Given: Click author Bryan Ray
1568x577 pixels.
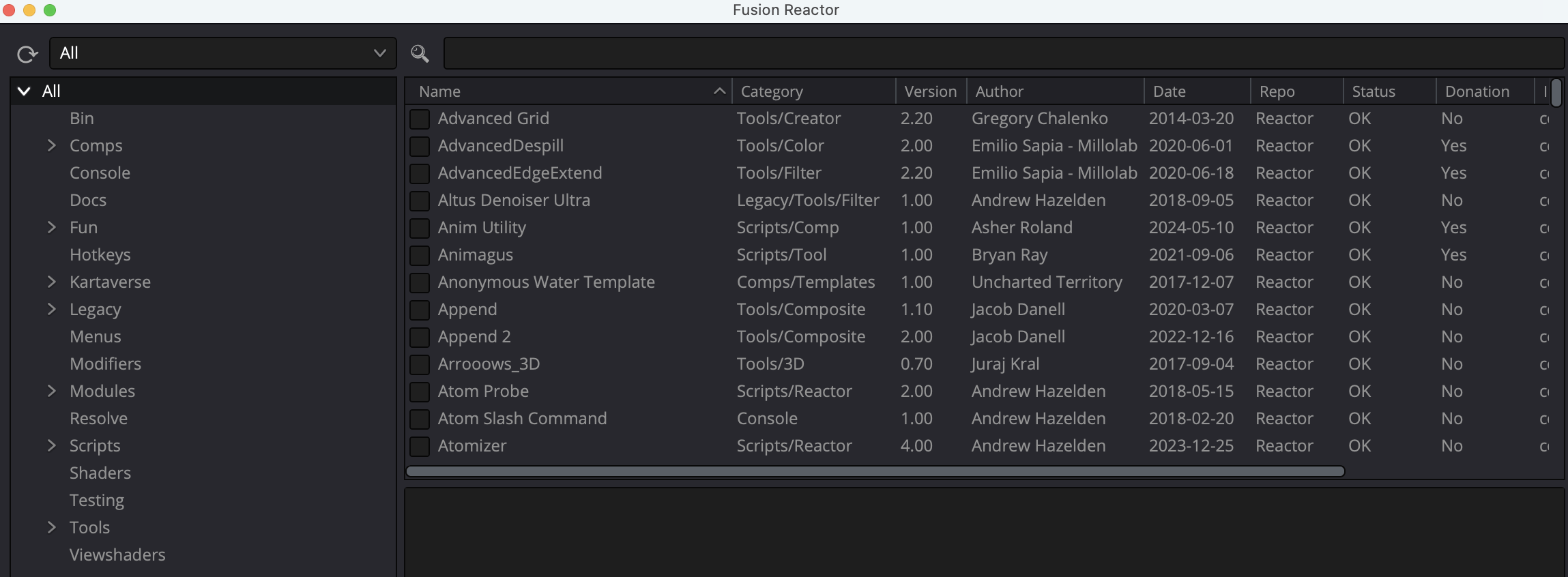Looking at the screenshot, I should tap(1010, 255).
